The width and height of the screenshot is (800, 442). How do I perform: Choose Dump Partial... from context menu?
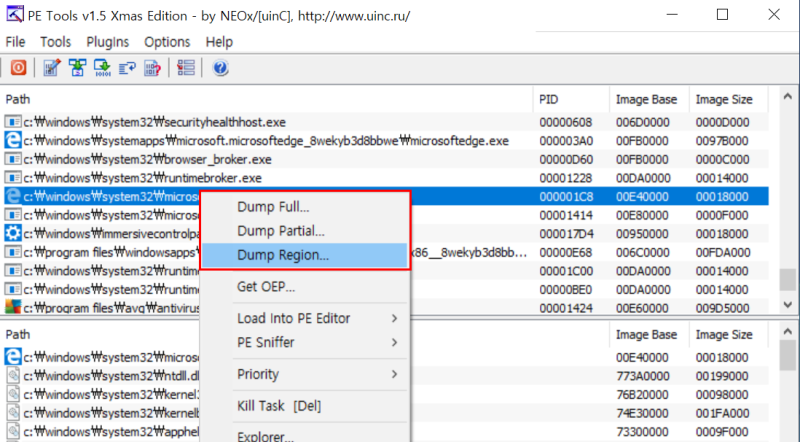click(305, 231)
